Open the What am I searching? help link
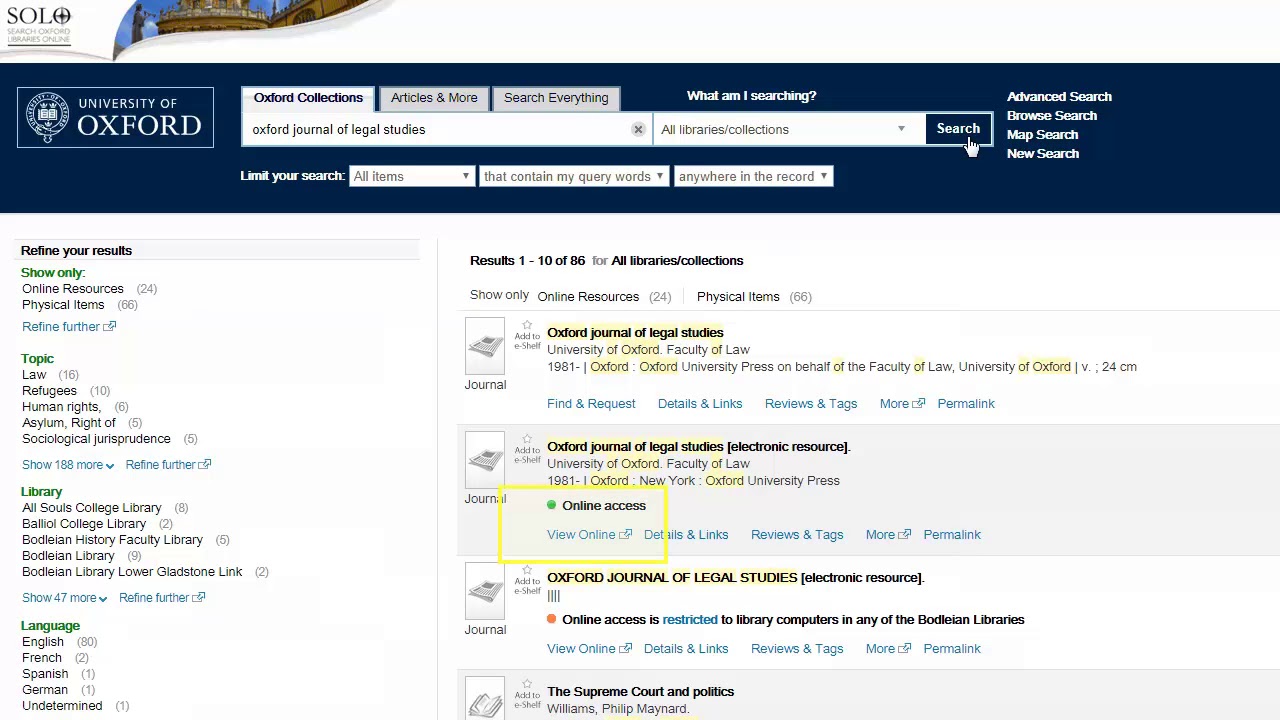Image resolution: width=1280 pixels, height=720 pixels. (751, 96)
